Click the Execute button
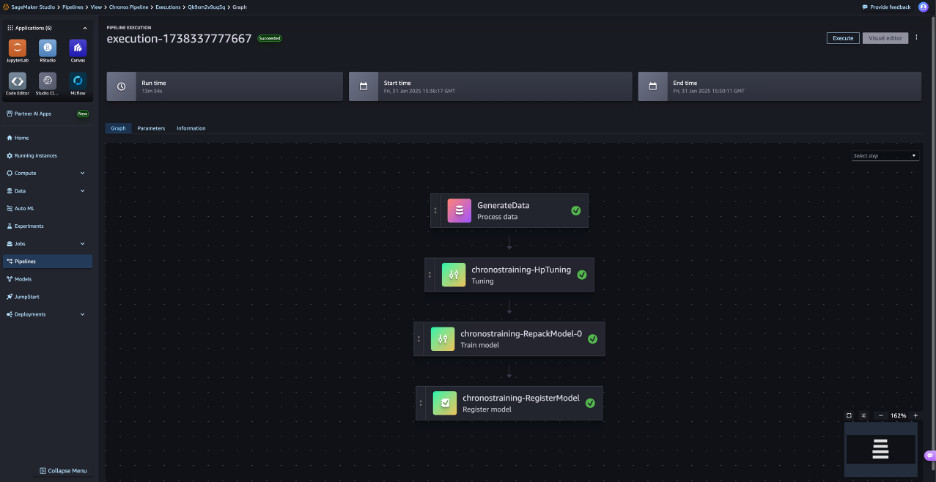936x482 pixels. tap(842, 38)
